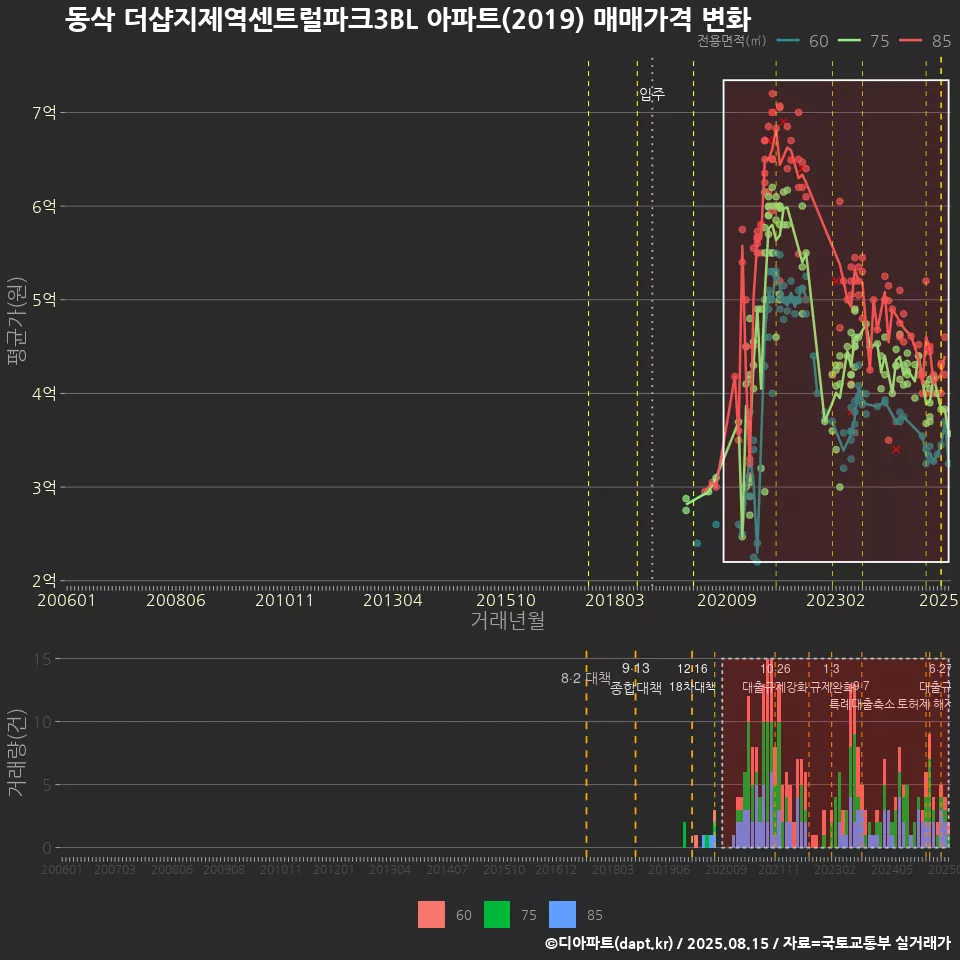
Task: Click the 6·27 policy date annotation
Action: pos(940,669)
